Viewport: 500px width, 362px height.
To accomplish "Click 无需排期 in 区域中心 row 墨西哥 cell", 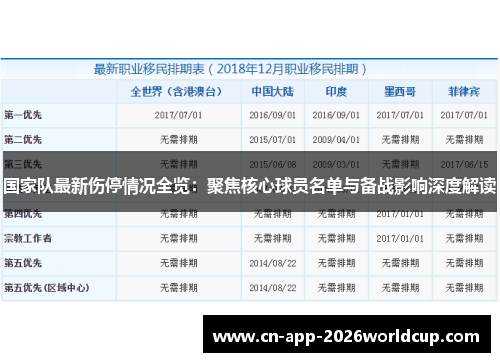I will coord(400,288).
